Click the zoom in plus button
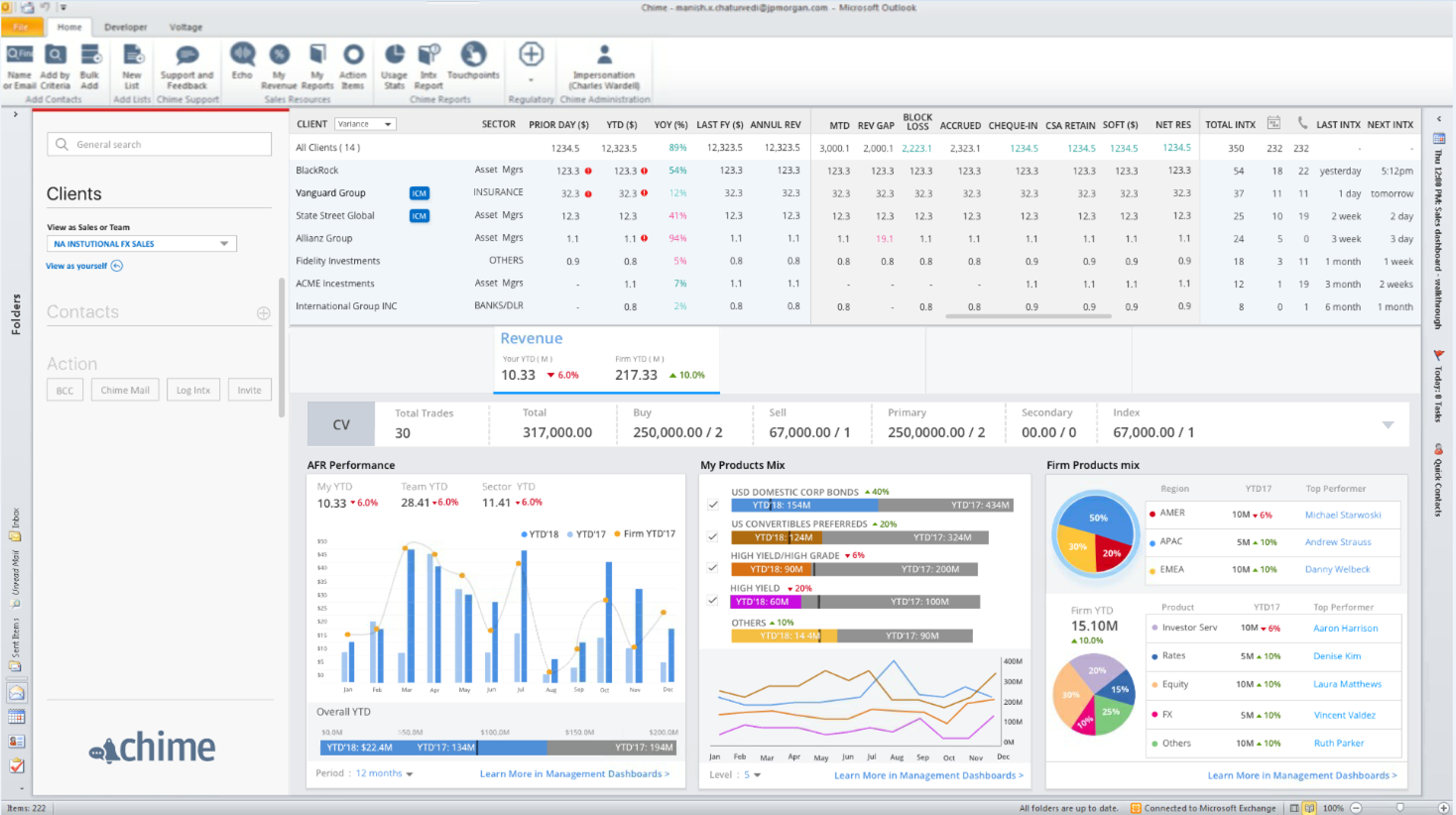The width and height of the screenshot is (1456, 815). 1444,808
